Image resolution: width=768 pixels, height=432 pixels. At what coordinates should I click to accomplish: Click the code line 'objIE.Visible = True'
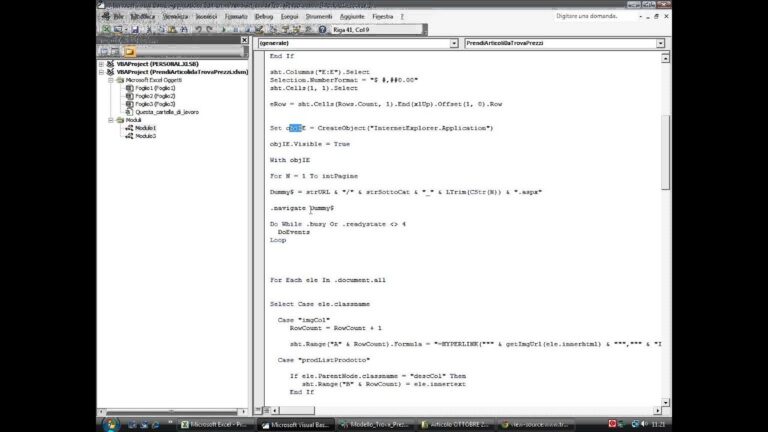pyautogui.click(x=310, y=144)
